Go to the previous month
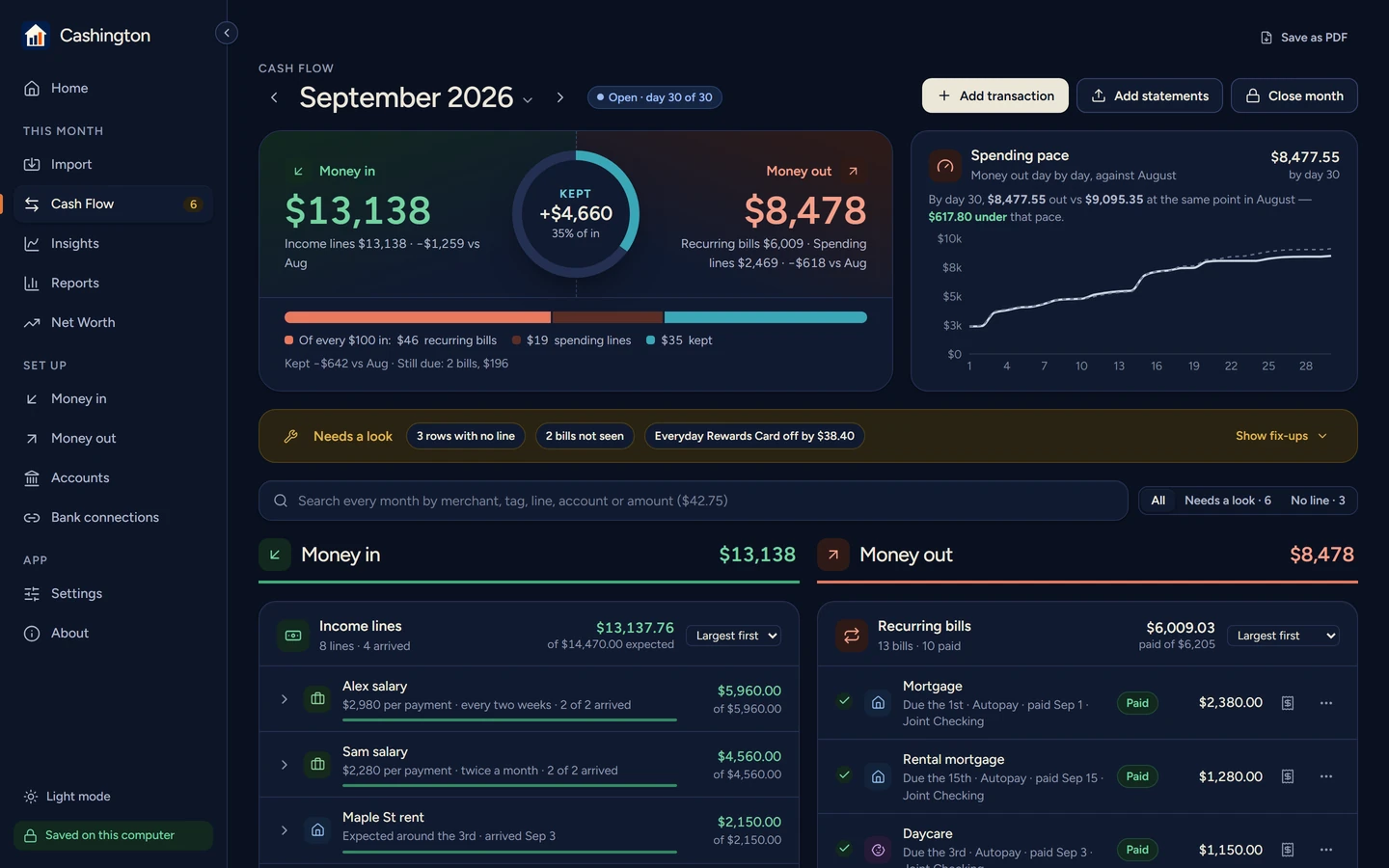1389x868 pixels. click(274, 97)
